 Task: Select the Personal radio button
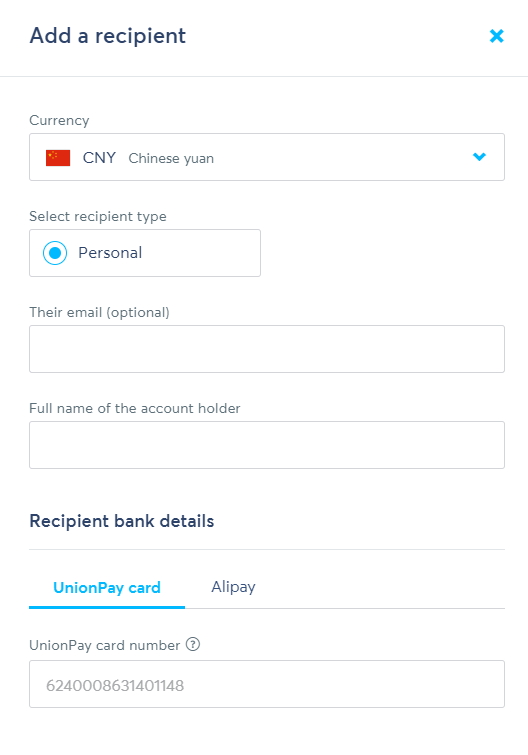[55, 253]
